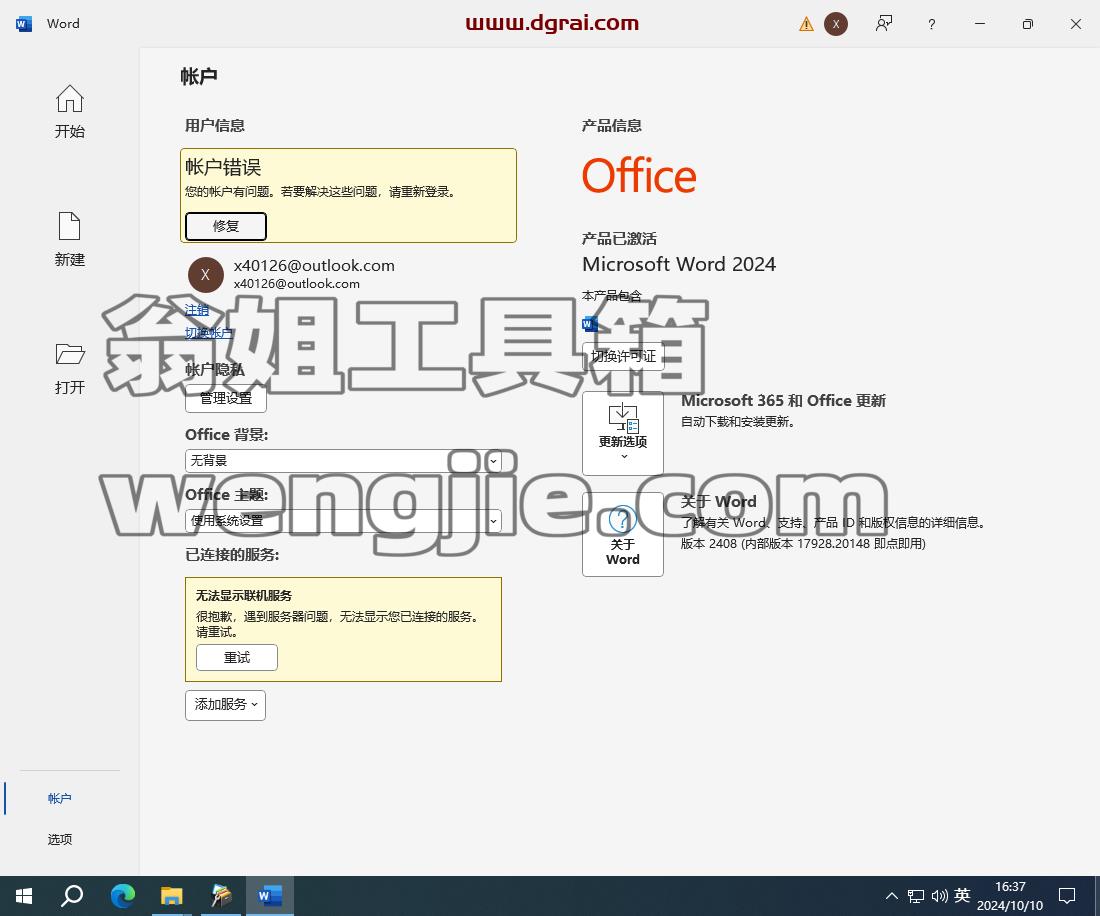Image resolution: width=1100 pixels, height=916 pixels.
Task: Open File Explorer from taskbar
Action: pyautogui.click(x=172, y=896)
